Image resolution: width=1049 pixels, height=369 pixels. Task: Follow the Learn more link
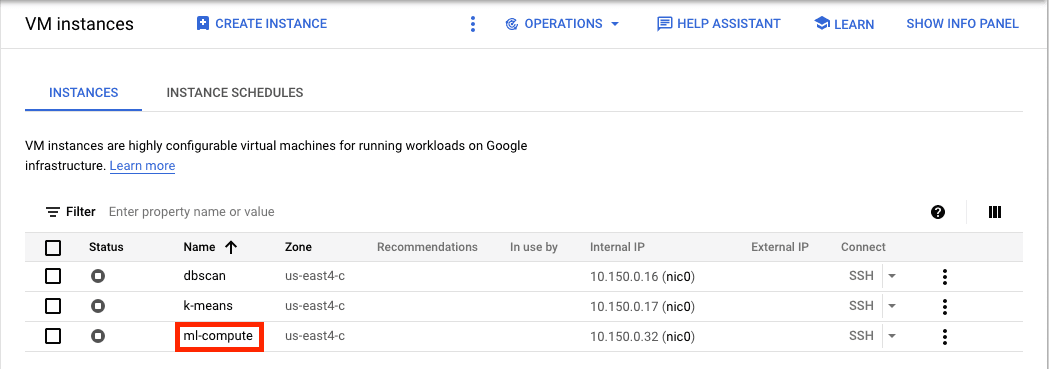click(x=142, y=166)
